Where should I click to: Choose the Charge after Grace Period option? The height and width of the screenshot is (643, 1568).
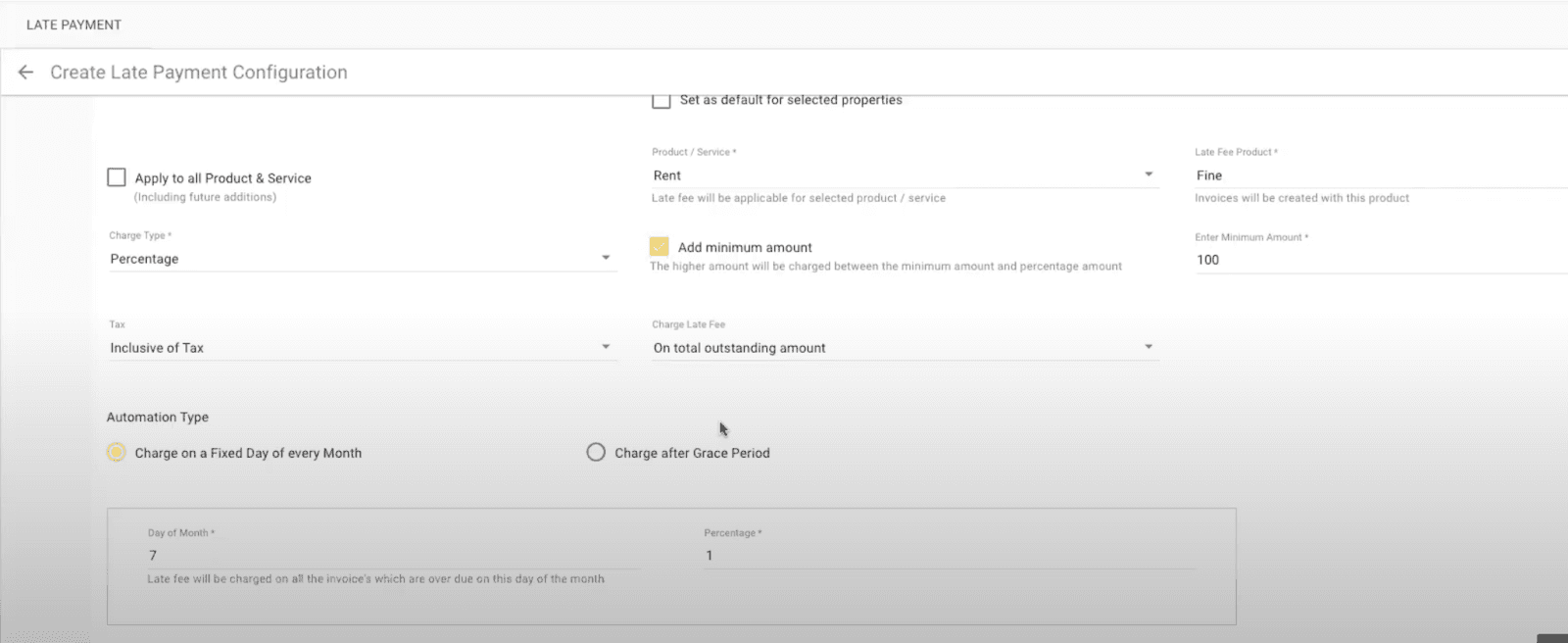click(x=596, y=453)
